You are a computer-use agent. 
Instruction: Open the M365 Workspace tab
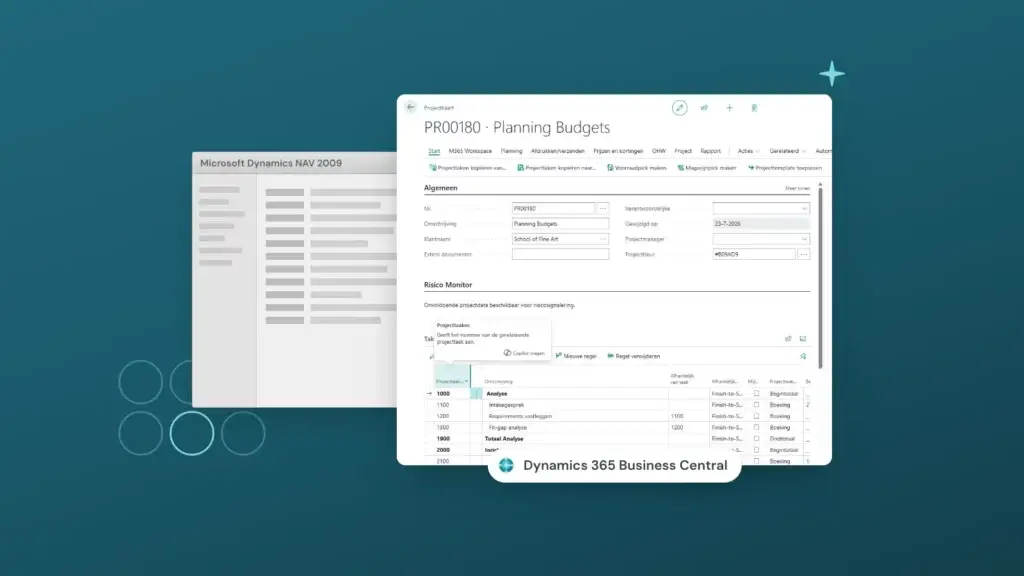coord(470,151)
